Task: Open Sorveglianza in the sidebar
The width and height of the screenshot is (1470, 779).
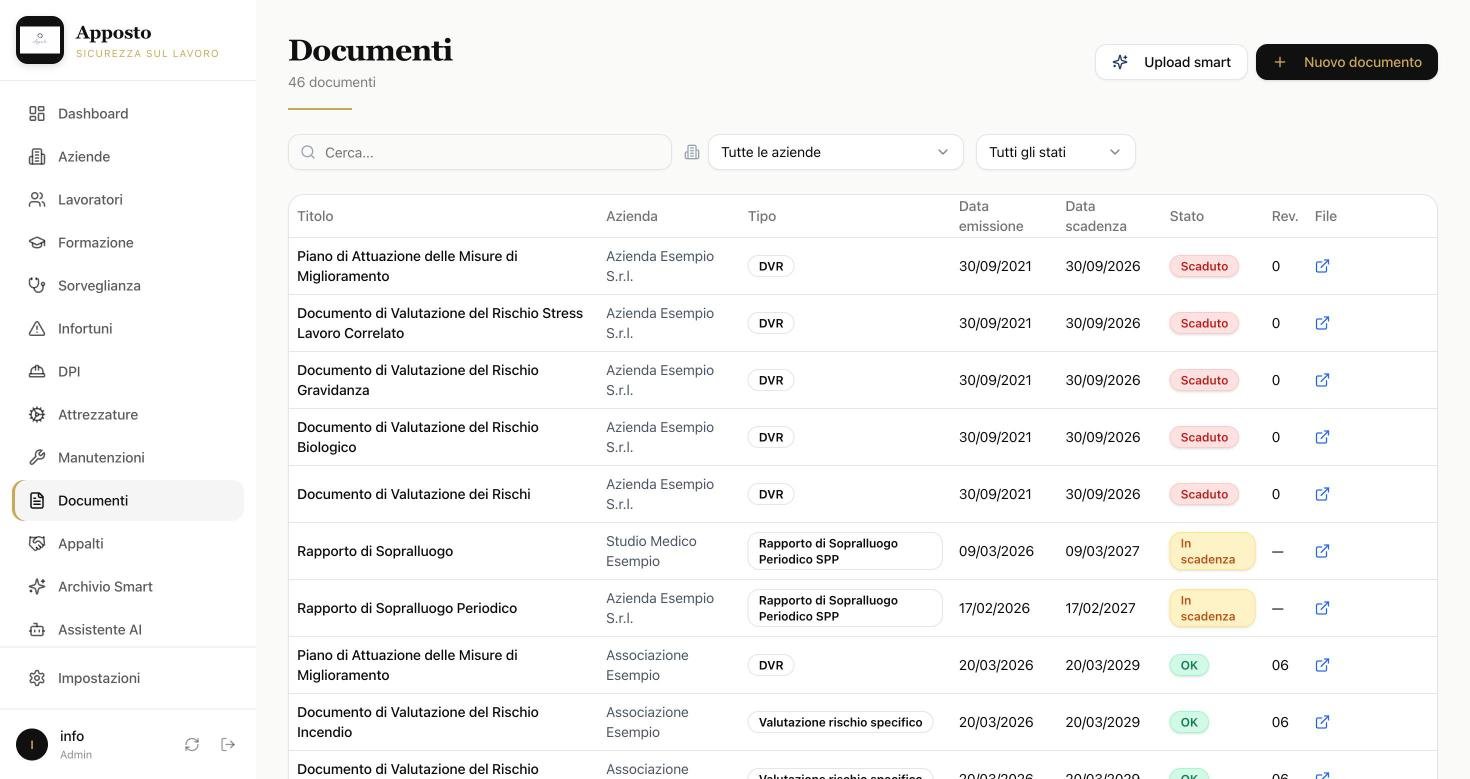Action: click(x=128, y=286)
